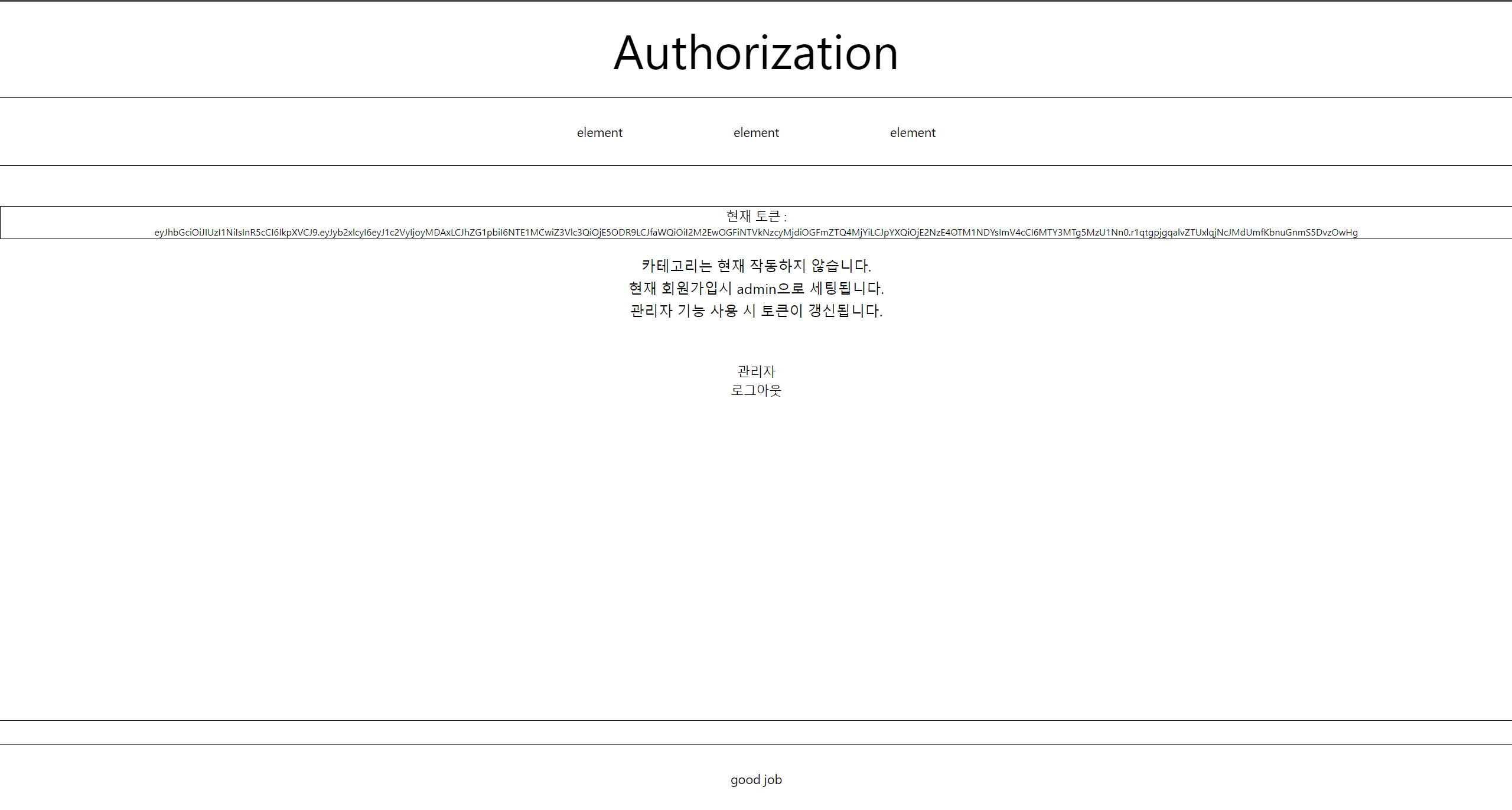Click the 카테고리 notice text line
Image resolution: width=1512 pixels, height=810 pixels.
(x=756, y=266)
